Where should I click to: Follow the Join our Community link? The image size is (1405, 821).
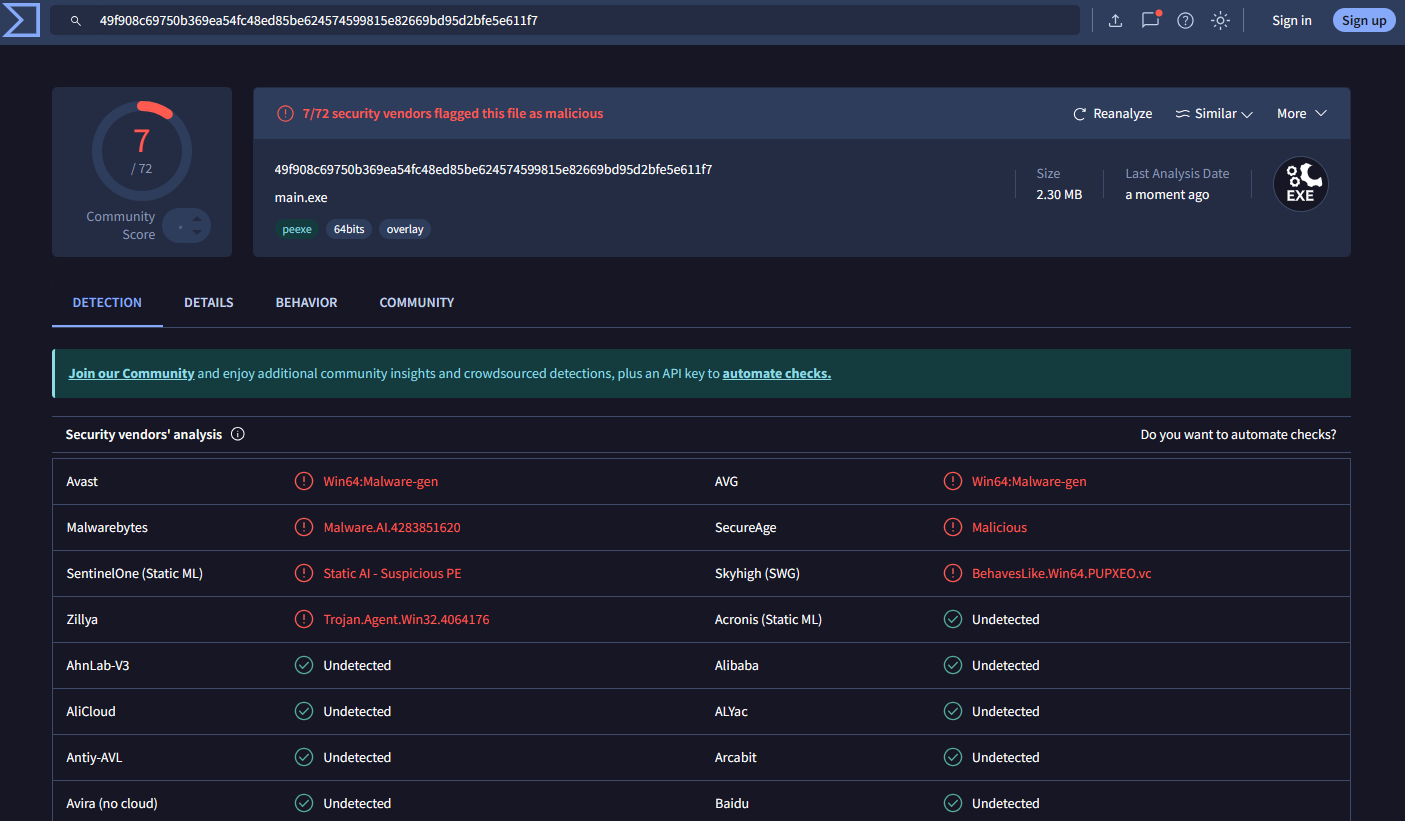pos(131,373)
